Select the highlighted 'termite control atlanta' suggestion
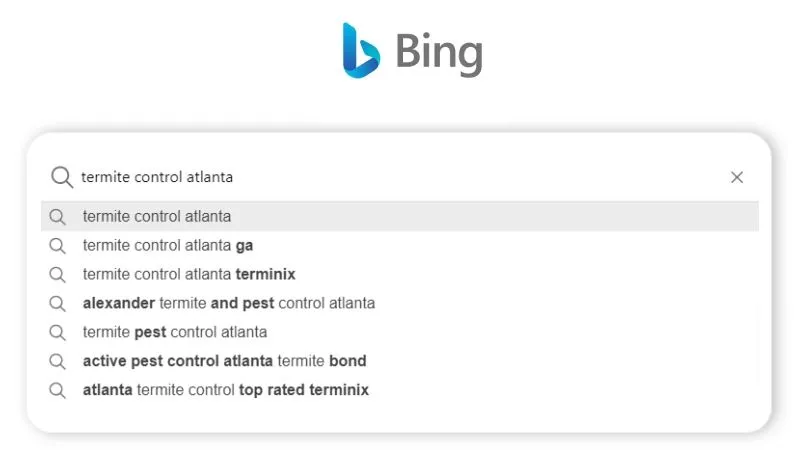800x458 pixels. pyautogui.click(x=157, y=216)
